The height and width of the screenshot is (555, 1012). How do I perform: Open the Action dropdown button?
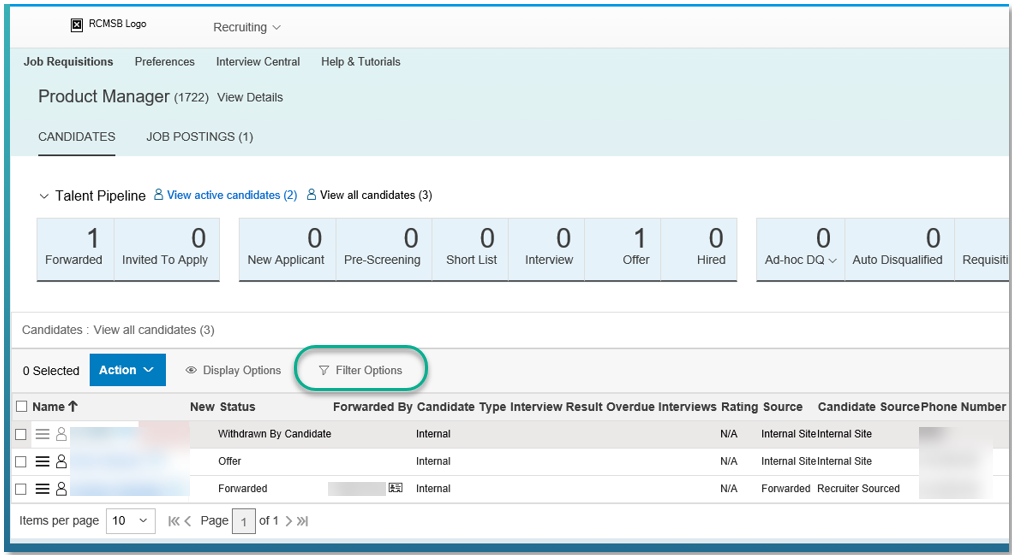click(127, 370)
